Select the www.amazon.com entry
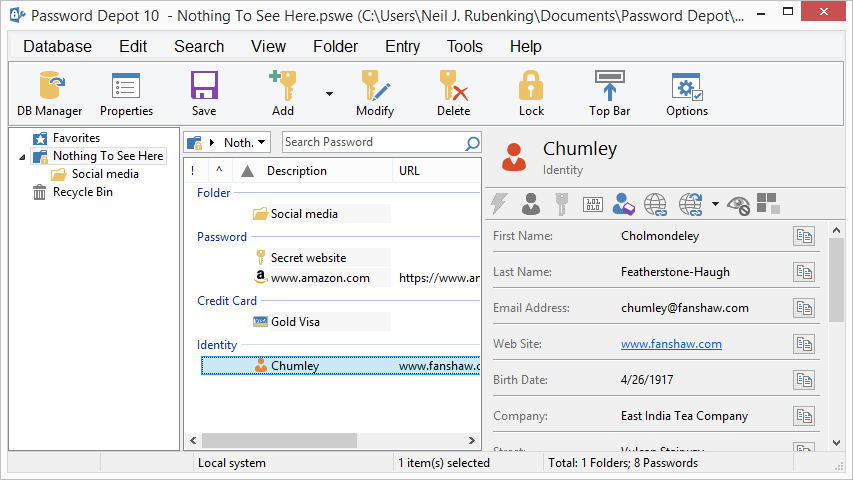This screenshot has width=853, height=480. pos(320,278)
